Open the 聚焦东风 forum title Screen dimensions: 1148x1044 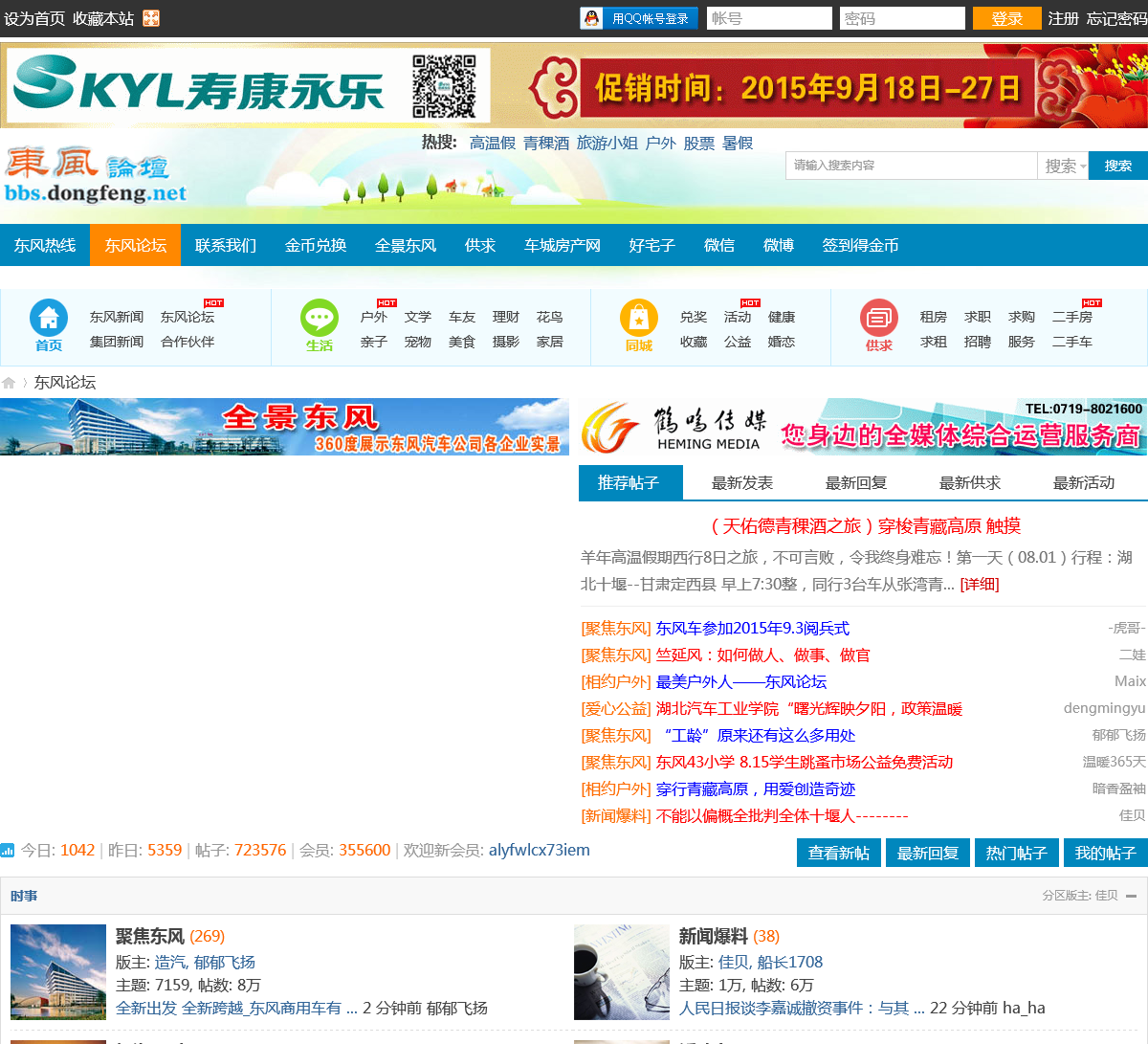pos(150,936)
